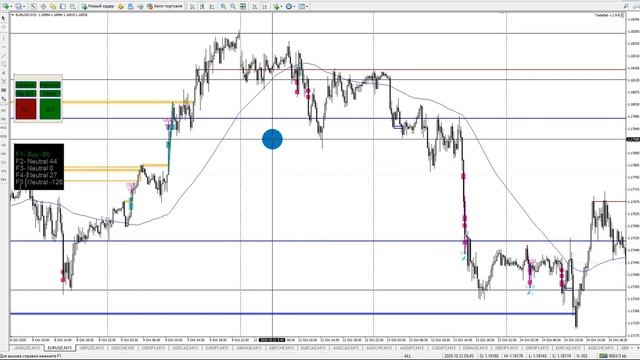Image resolution: width=640 pixels, height=360 pixels.
Task: Open the periods clock icon
Action: tap(289, 7)
